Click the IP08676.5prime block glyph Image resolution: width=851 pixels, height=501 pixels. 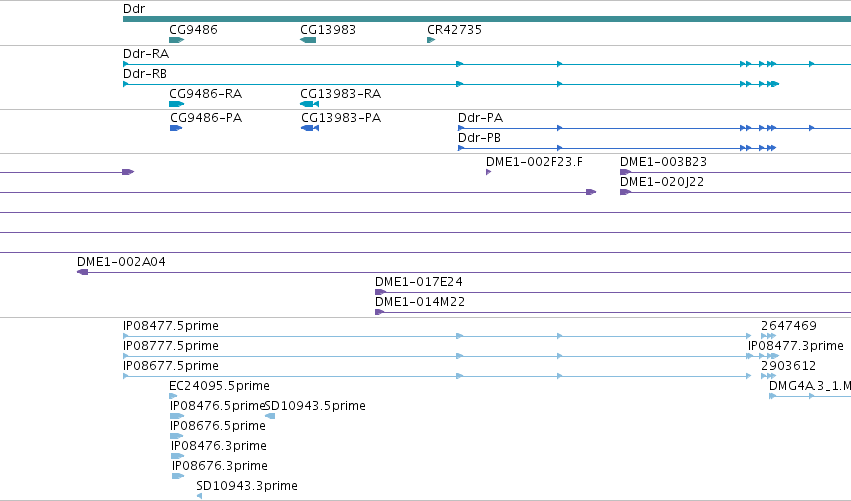(x=176, y=436)
